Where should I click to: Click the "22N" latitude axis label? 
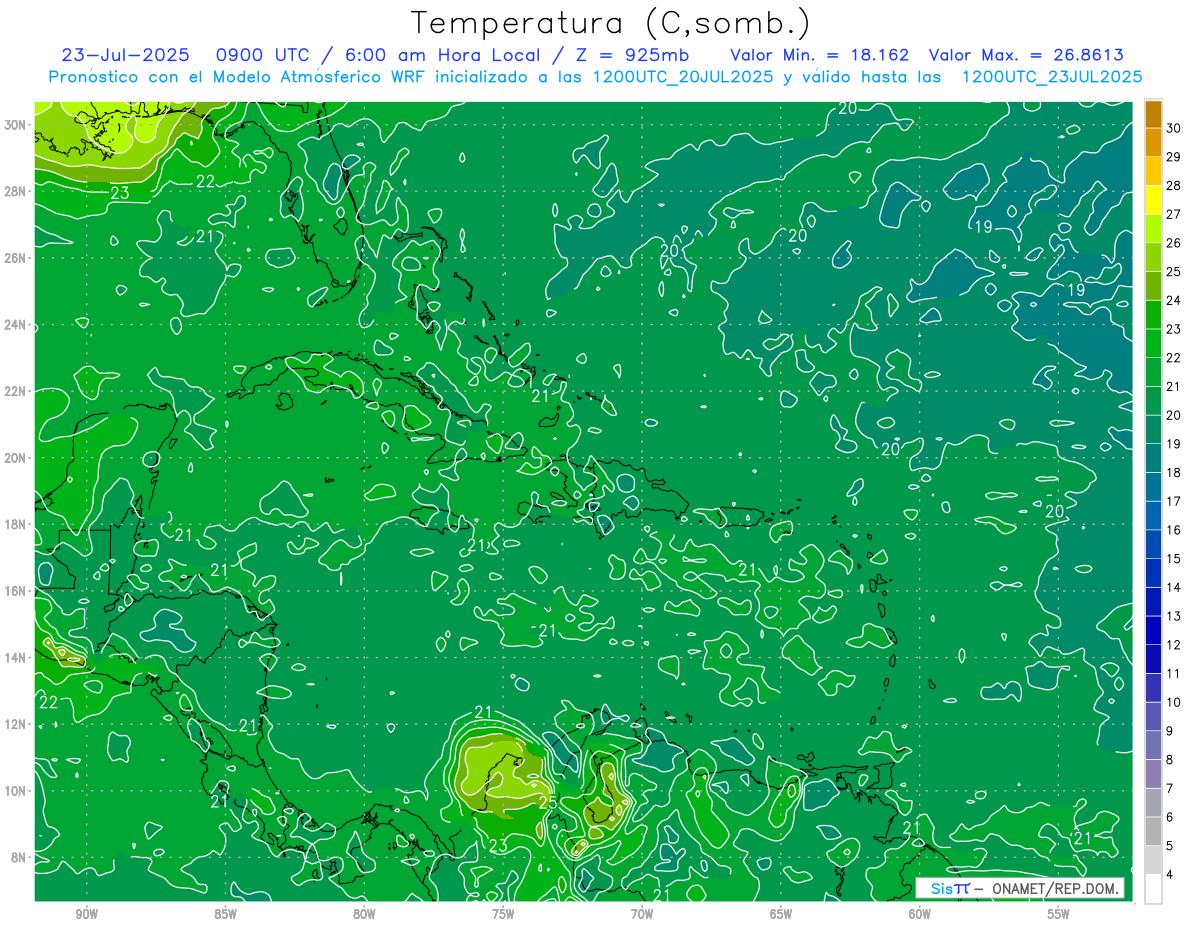(x=16, y=391)
